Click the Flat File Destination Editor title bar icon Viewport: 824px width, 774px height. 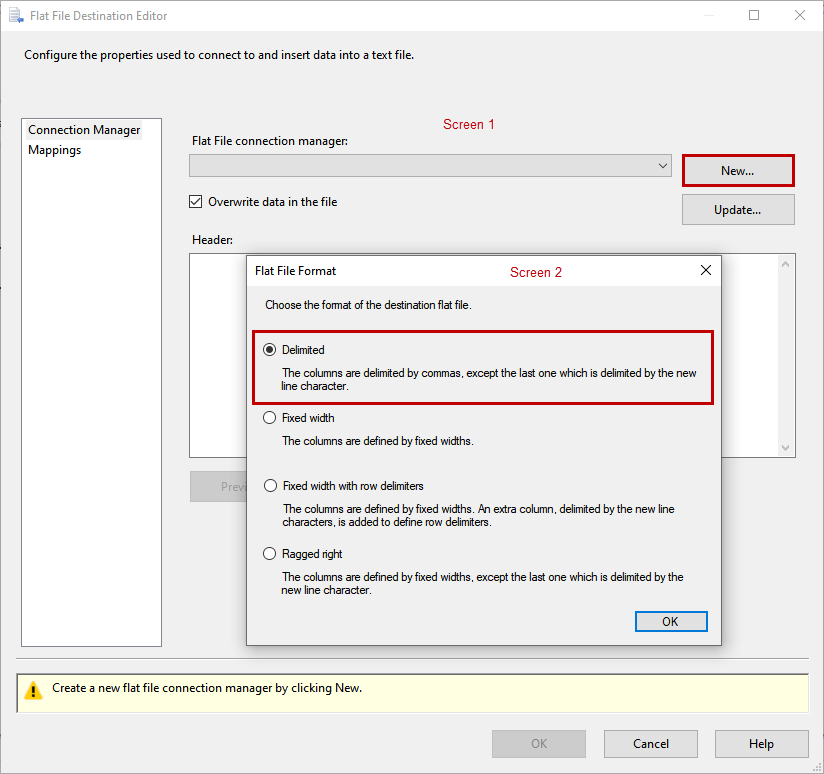[15, 15]
